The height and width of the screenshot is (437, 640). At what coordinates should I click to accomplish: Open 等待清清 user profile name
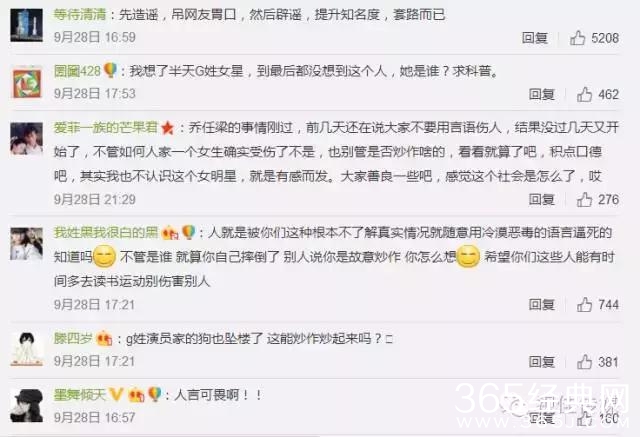click(x=80, y=15)
